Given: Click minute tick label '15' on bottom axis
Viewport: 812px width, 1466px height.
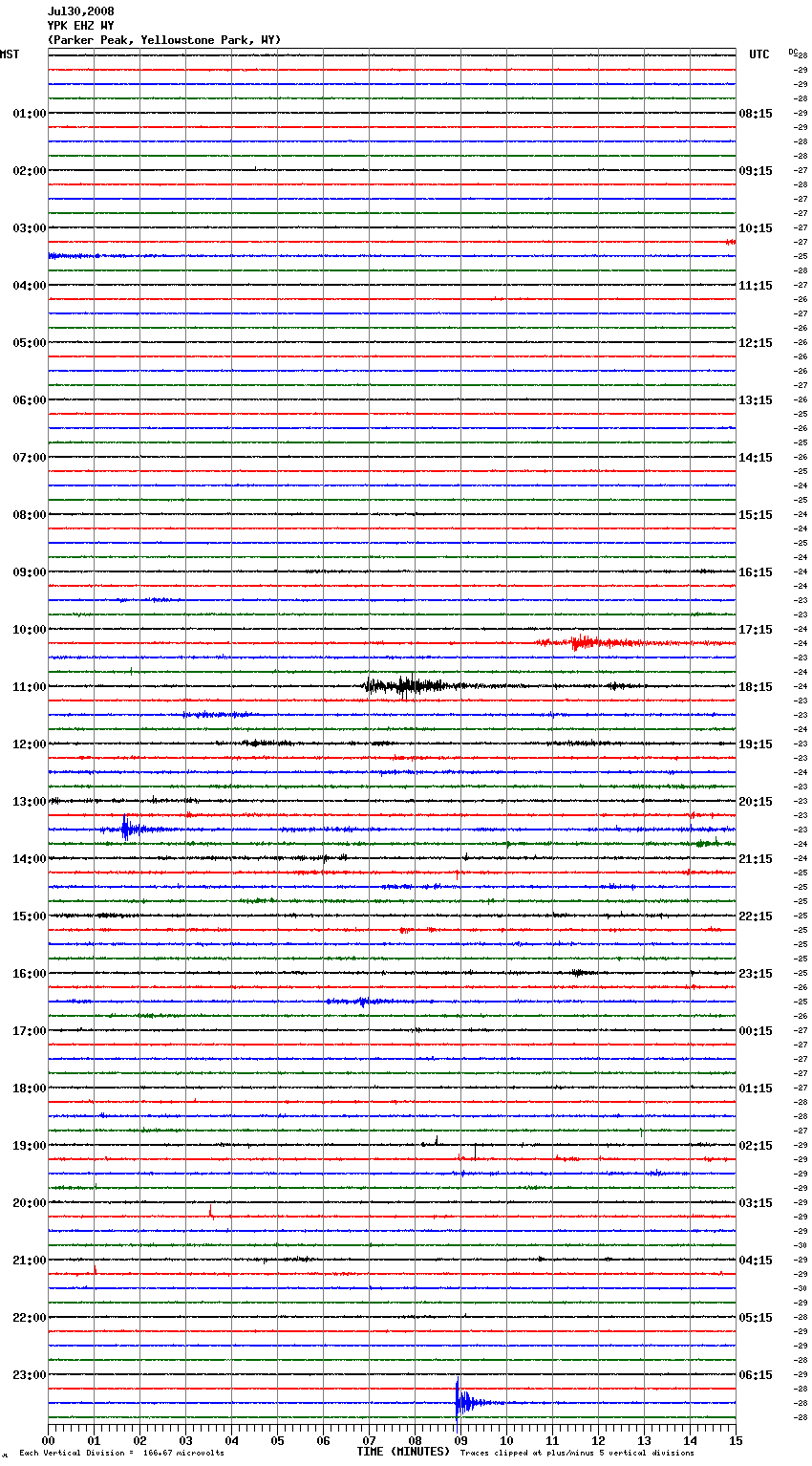Looking at the screenshot, I should click(x=736, y=1440).
